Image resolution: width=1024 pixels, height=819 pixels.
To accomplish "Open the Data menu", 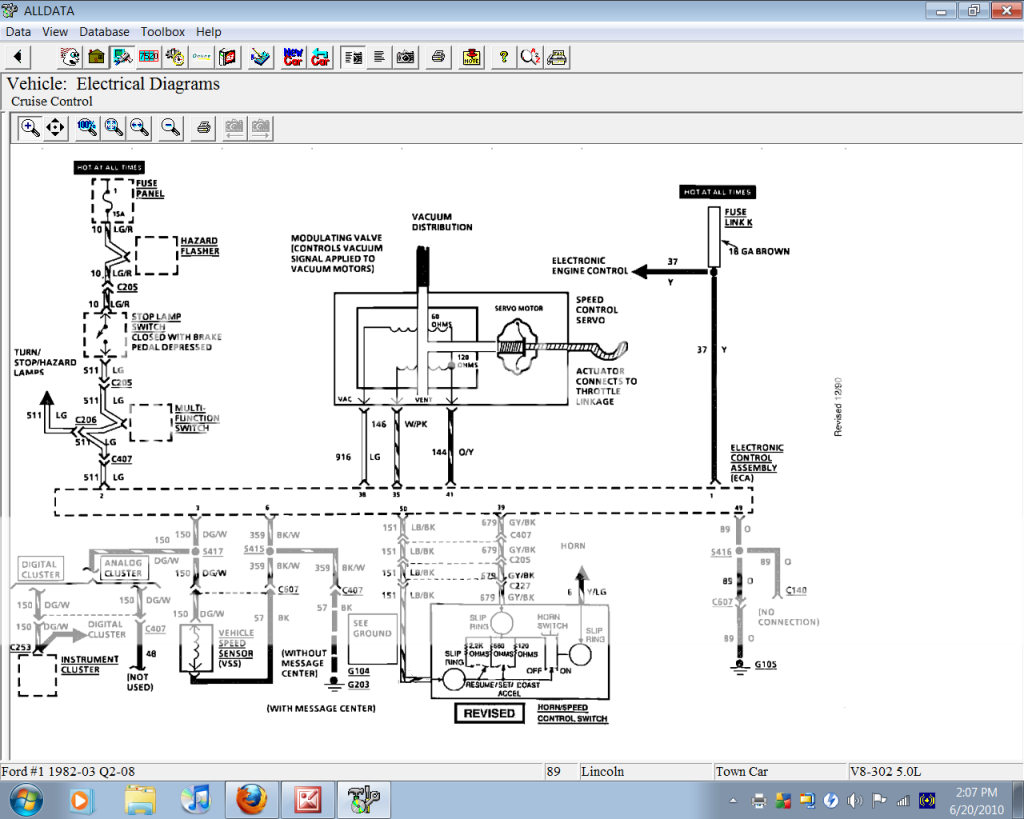I will (18, 31).
